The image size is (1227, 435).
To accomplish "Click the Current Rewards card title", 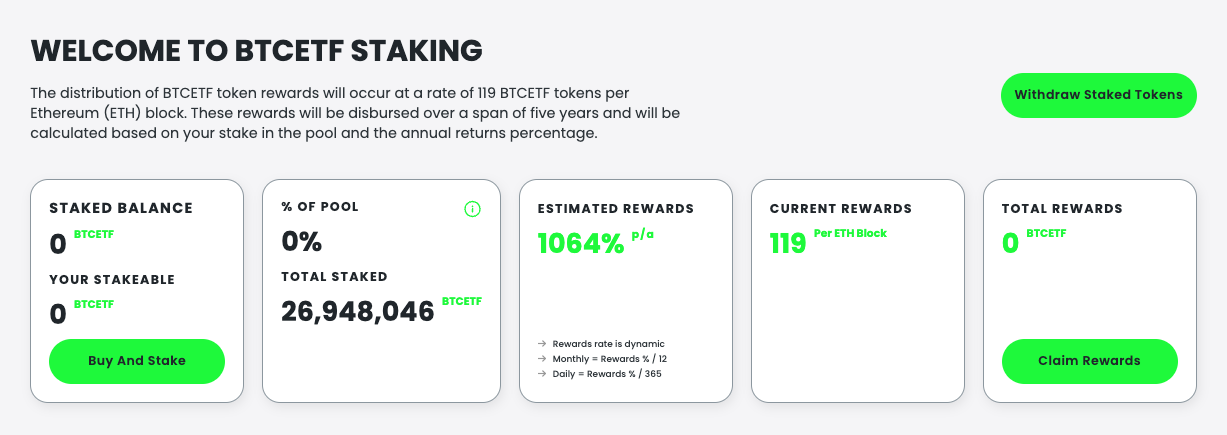I will click(x=841, y=209).
